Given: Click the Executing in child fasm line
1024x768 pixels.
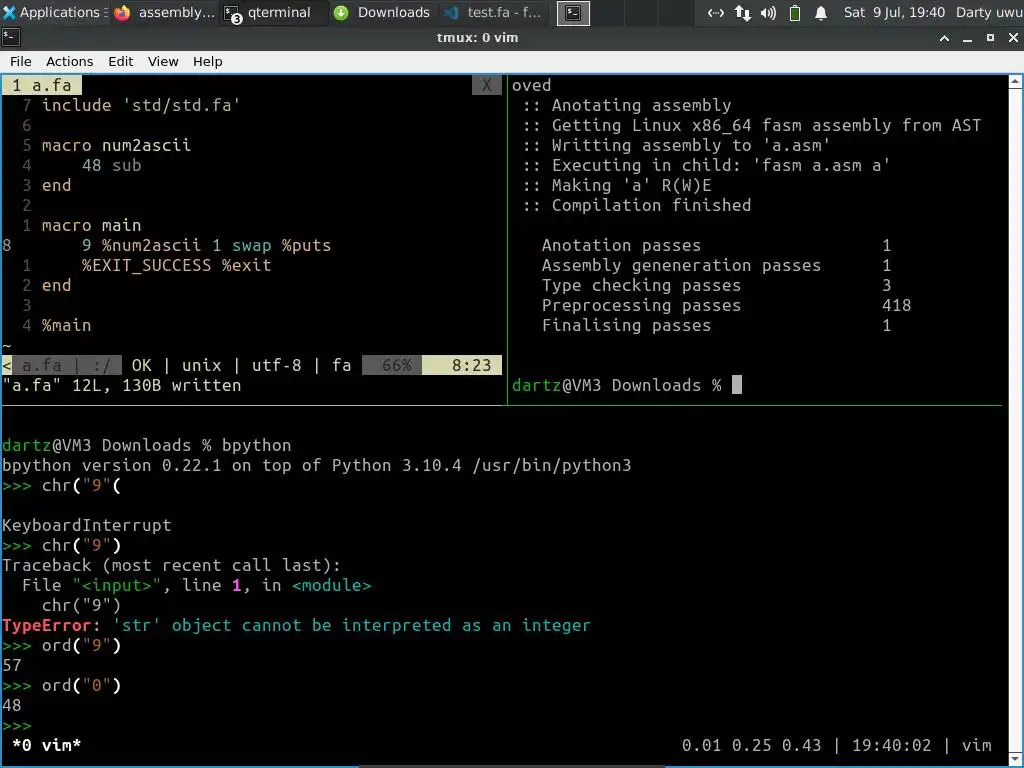Looking at the screenshot, I should (x=707, y=165).
